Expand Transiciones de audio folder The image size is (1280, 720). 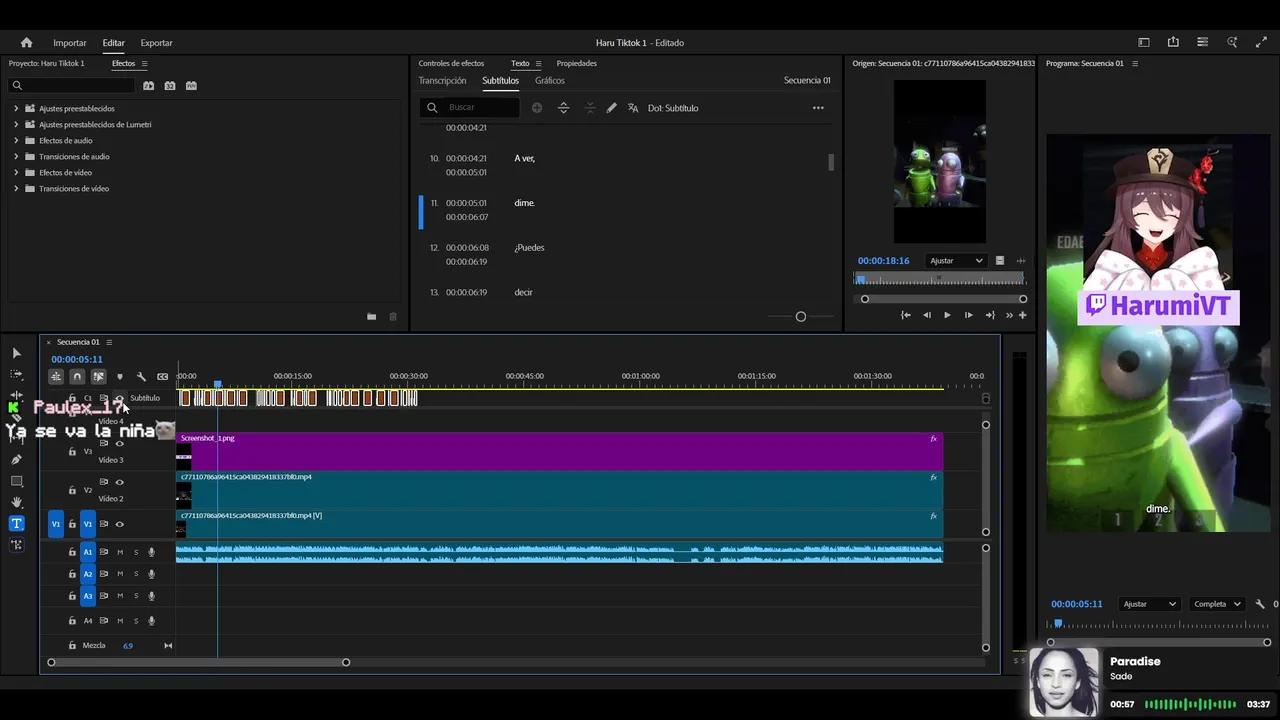pos(16,157)
